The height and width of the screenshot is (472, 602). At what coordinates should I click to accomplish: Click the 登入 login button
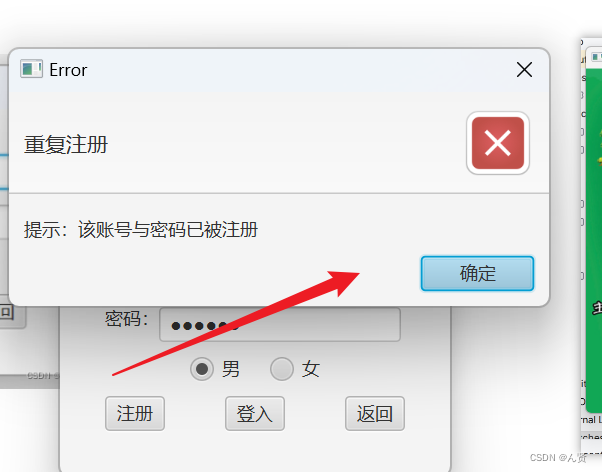coord(255,413)
